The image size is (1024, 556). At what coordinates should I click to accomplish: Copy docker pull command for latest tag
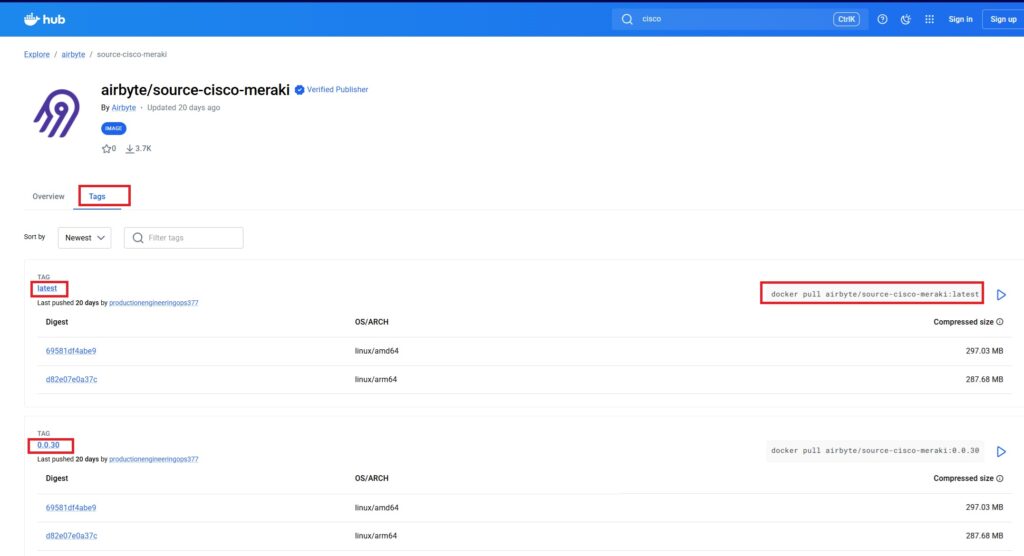click(874, 294)
